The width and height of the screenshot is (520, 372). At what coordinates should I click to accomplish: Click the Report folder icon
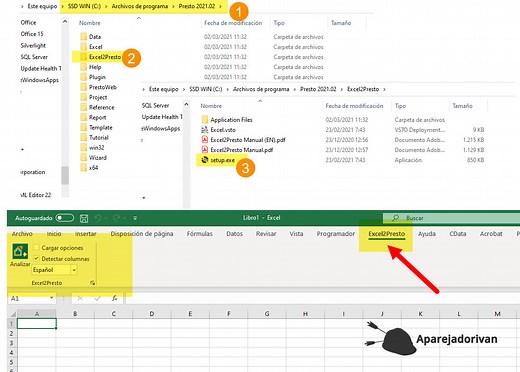pyautogui.click(x=83, y=117)
